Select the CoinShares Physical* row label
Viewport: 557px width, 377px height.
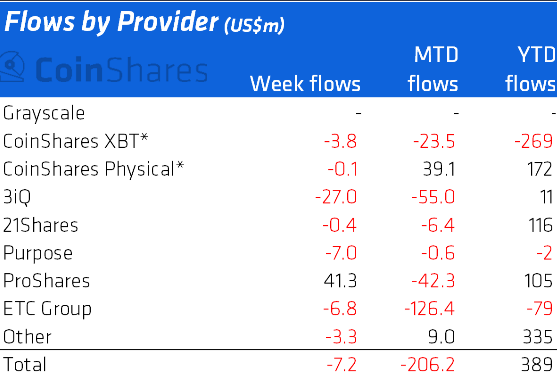click(93, 169)
